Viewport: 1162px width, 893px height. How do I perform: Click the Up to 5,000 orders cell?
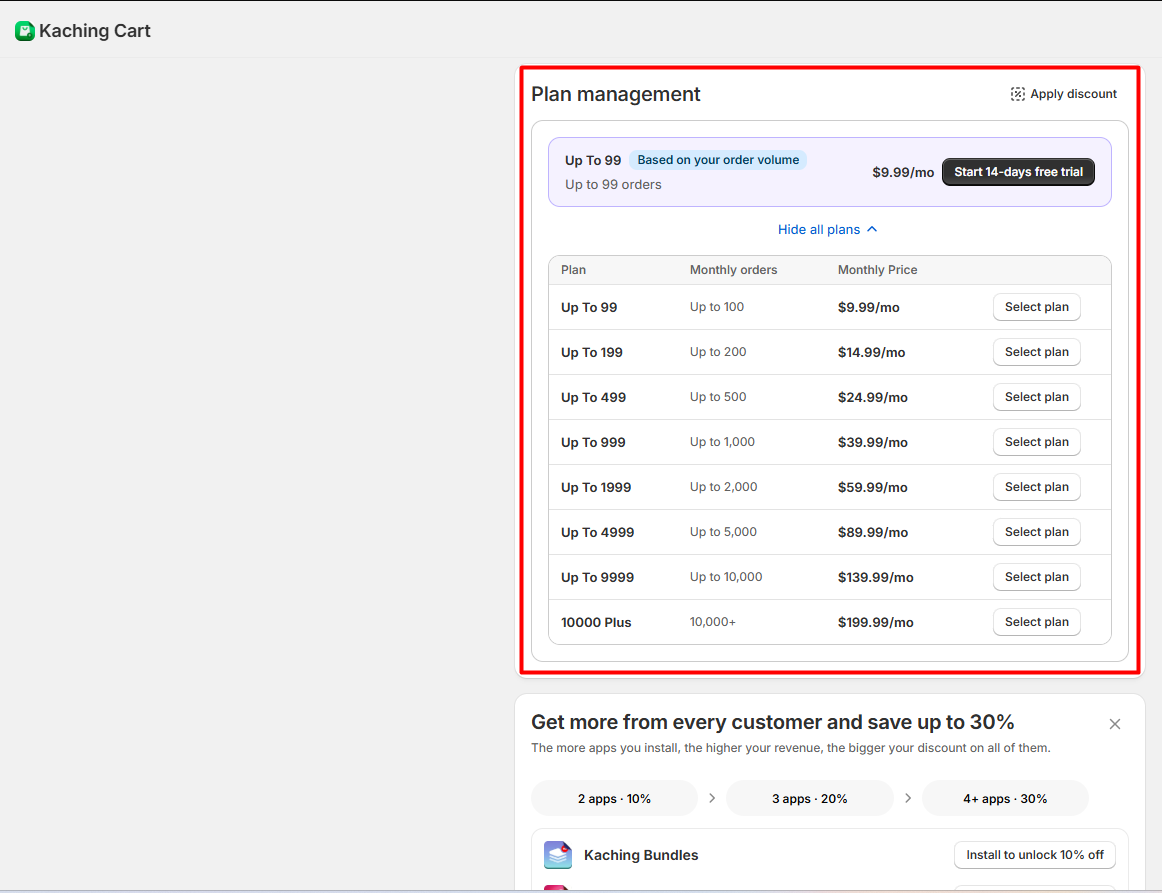[x=723, y=532]
